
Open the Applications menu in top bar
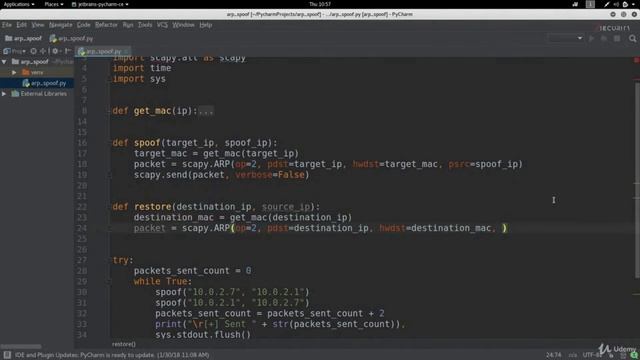(19, 4)
